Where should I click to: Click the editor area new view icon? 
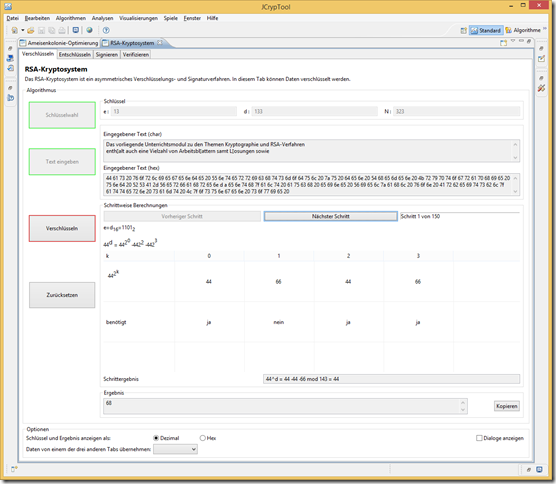504,43
